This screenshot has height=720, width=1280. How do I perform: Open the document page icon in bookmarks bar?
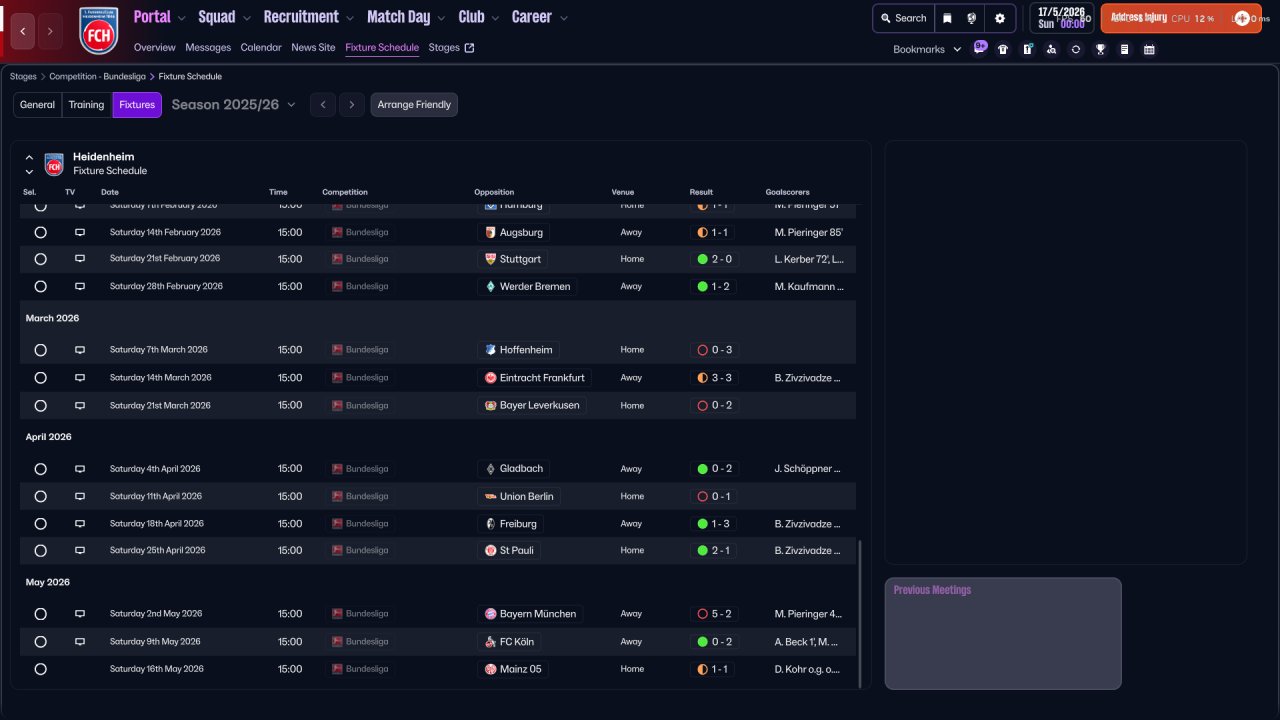(x=1125, y=49)
